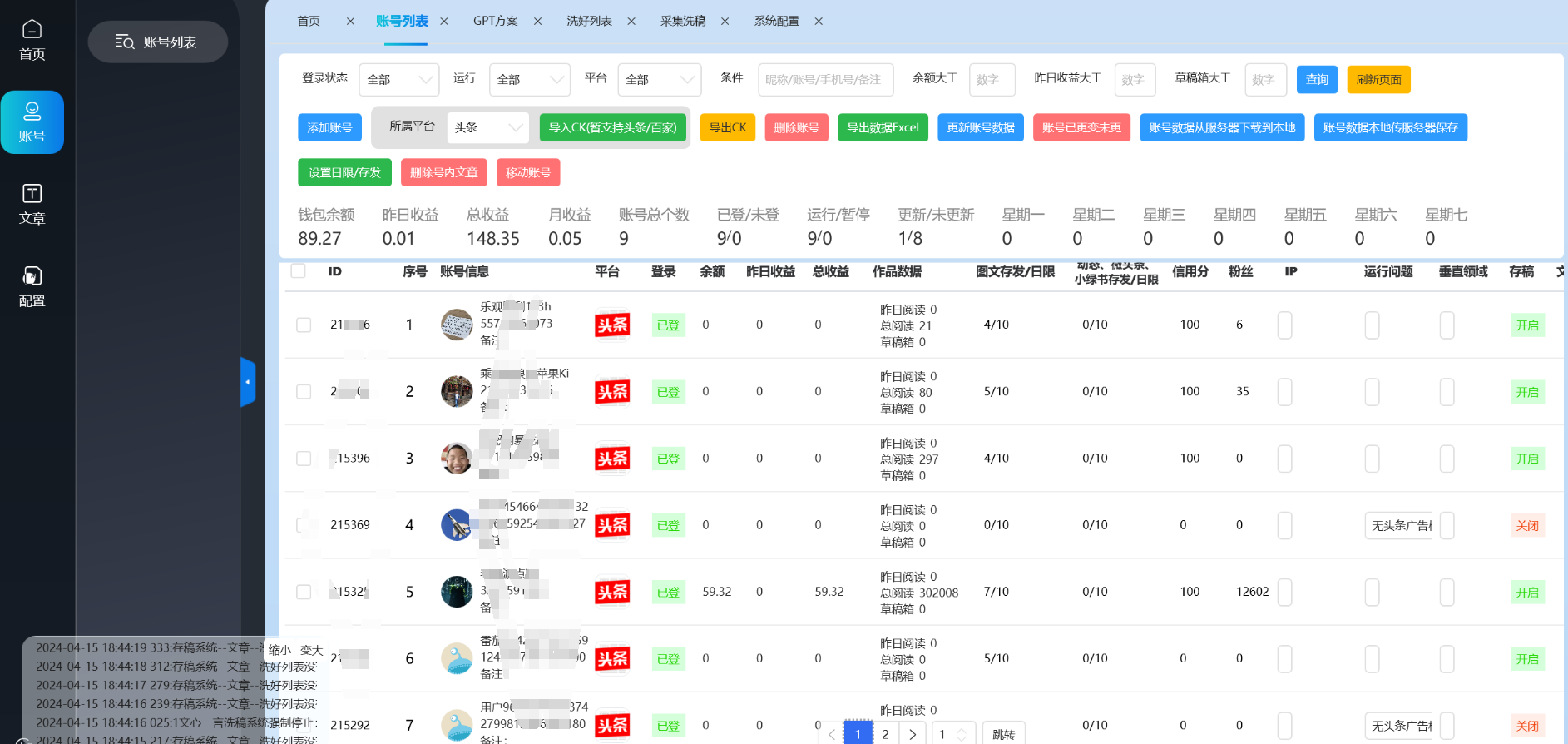
Task: Go to next page with the arrow
Action: 913,734
